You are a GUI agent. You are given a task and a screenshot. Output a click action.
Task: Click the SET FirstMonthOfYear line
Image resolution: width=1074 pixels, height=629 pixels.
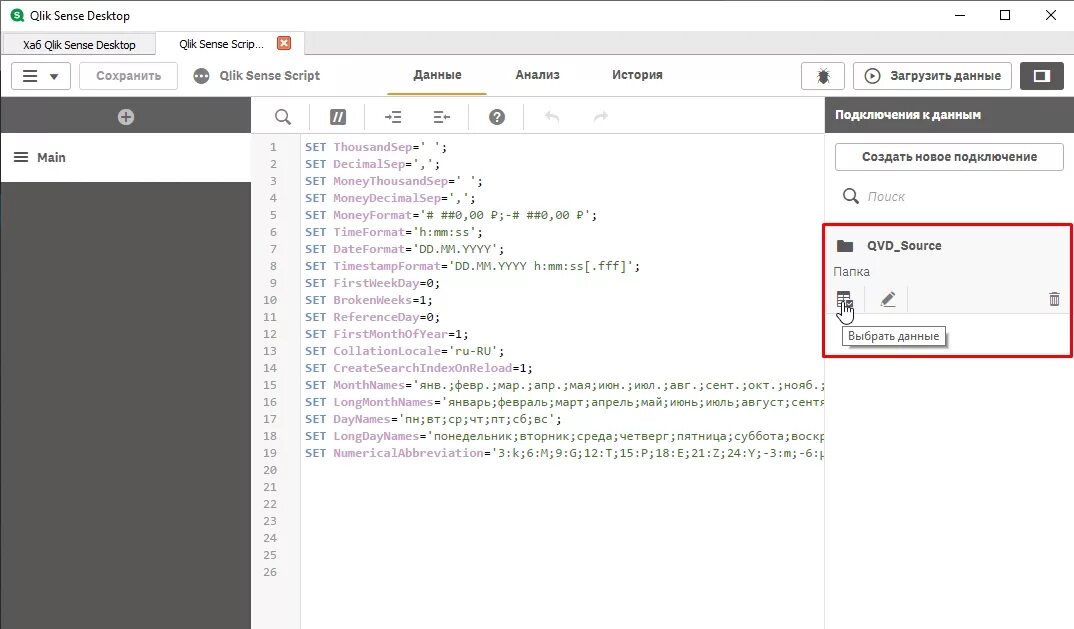click(386, 334)
